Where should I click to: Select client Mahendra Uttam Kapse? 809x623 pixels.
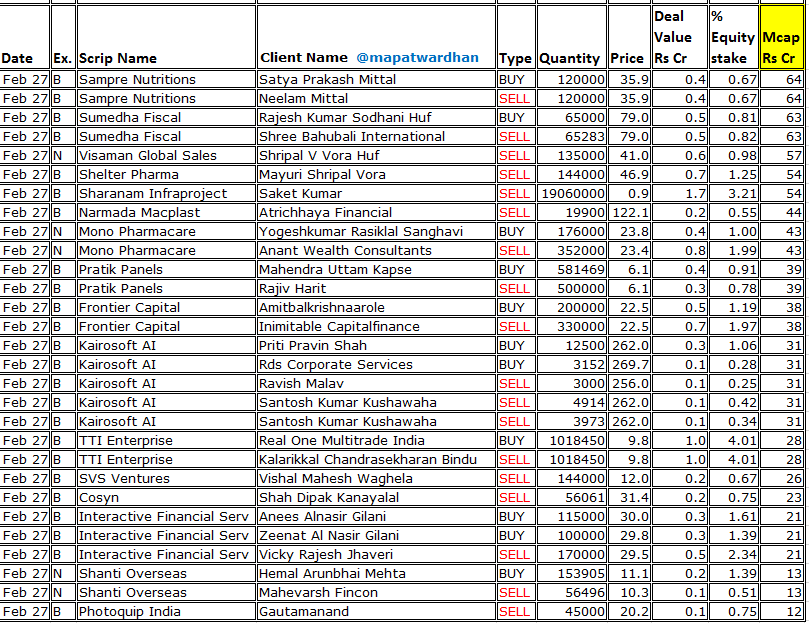pos(335,270)
